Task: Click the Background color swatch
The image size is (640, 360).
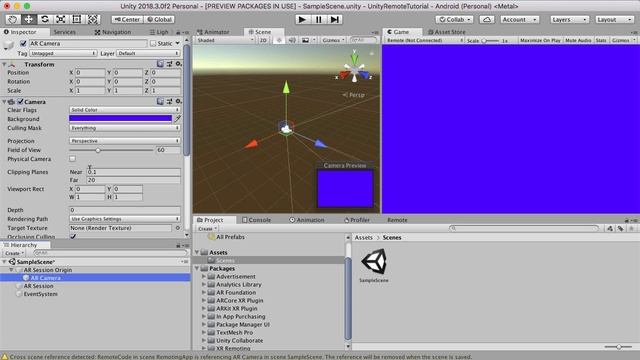Action: coord(121,119)
